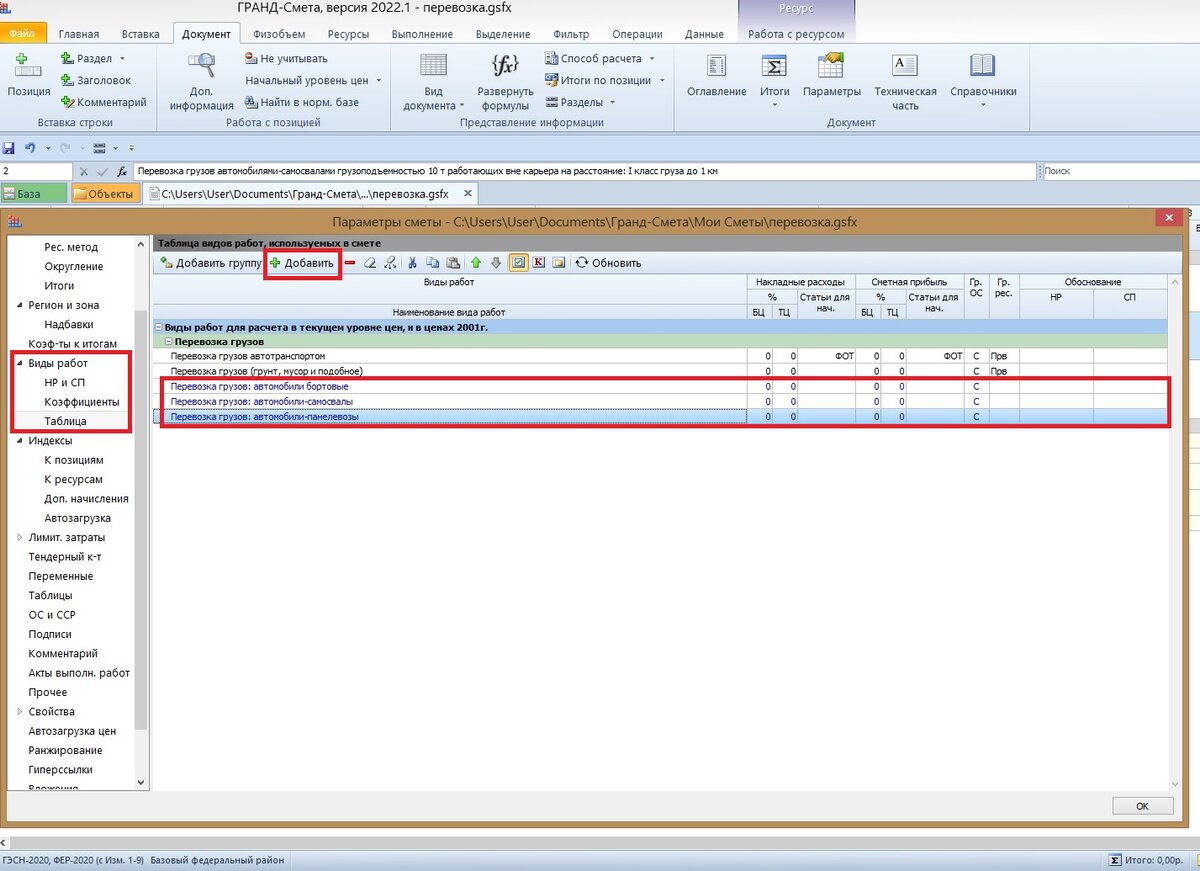
Task: Open Итоги по позиции dropdown
Action: [605, 80]
